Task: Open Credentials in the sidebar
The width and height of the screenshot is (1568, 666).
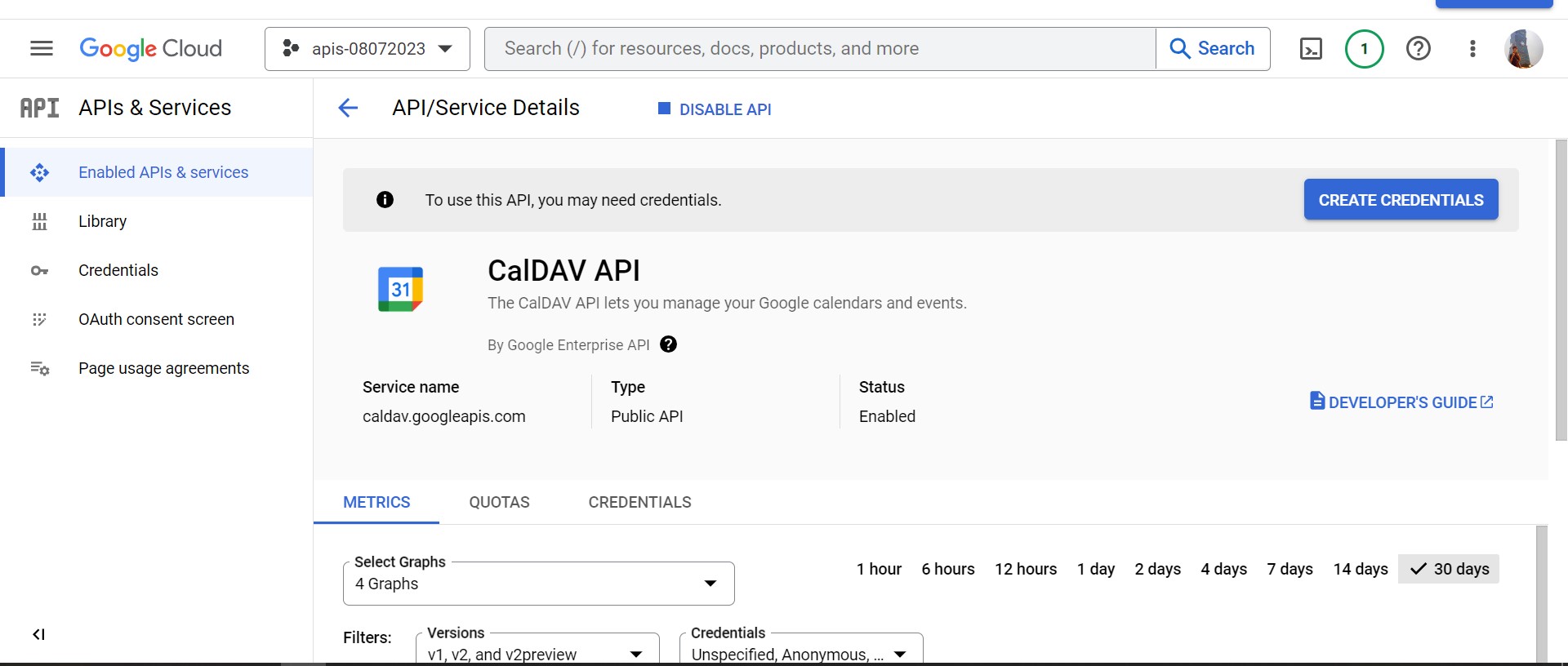Action: tap(156, 270)
